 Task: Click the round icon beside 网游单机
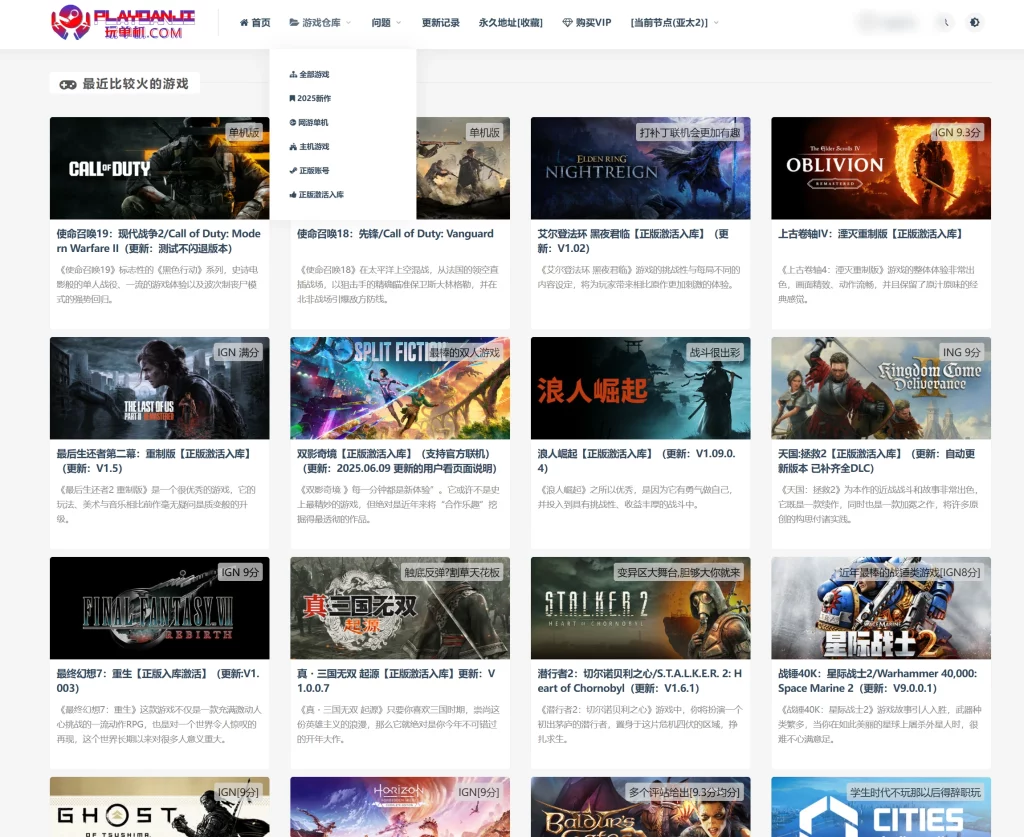pos(292,123)
